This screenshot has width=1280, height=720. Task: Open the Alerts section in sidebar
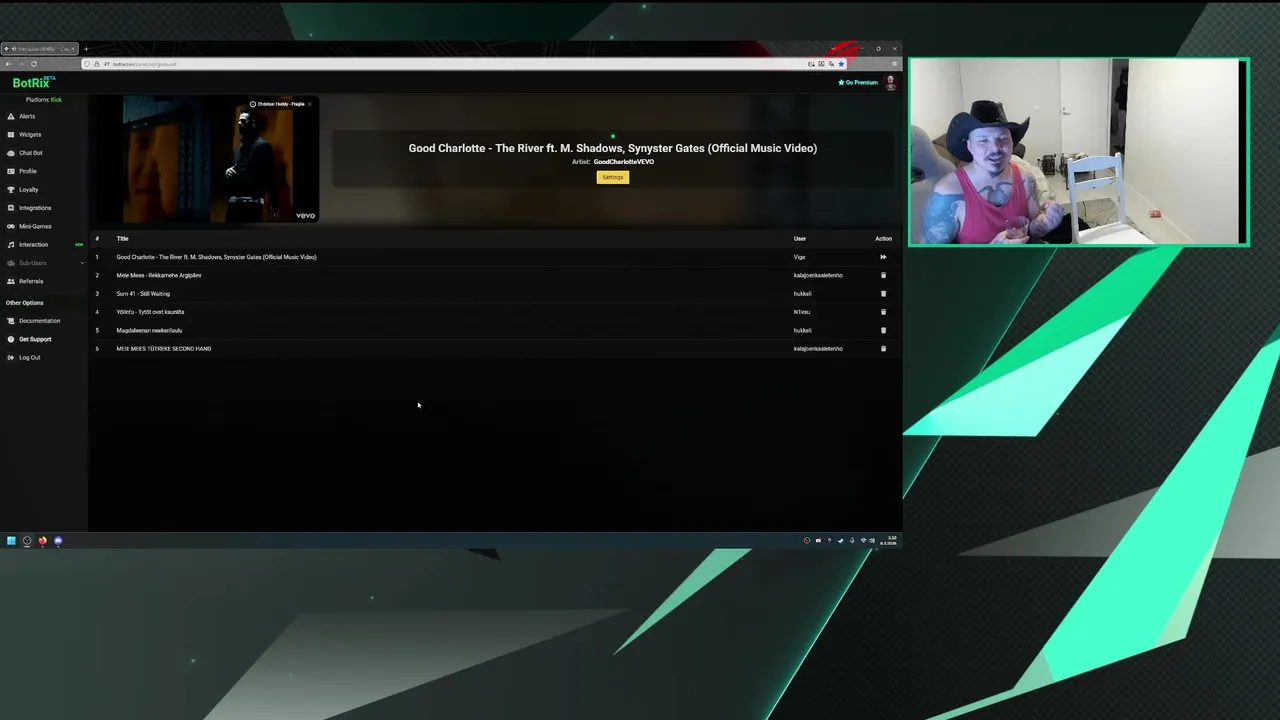pos(27,116)
